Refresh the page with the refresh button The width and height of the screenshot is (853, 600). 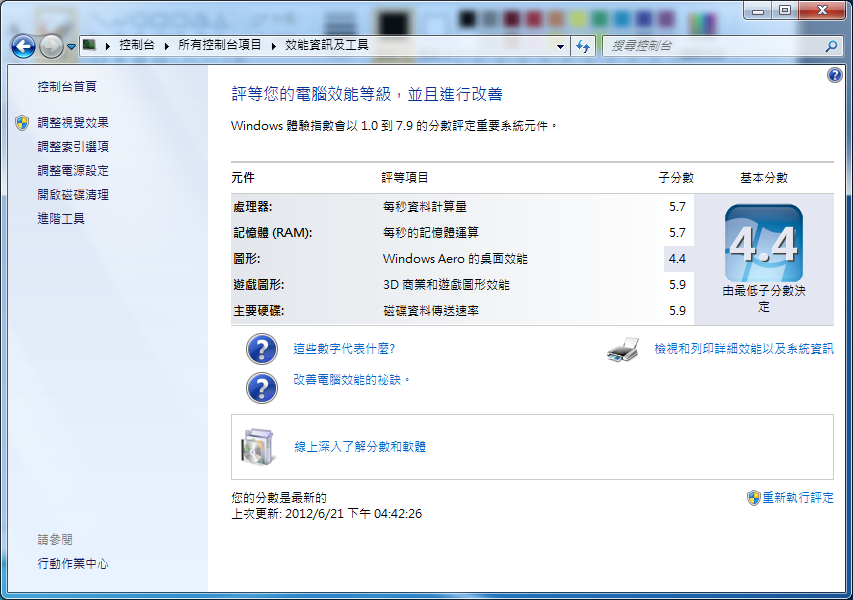click(x=583, y=47)
